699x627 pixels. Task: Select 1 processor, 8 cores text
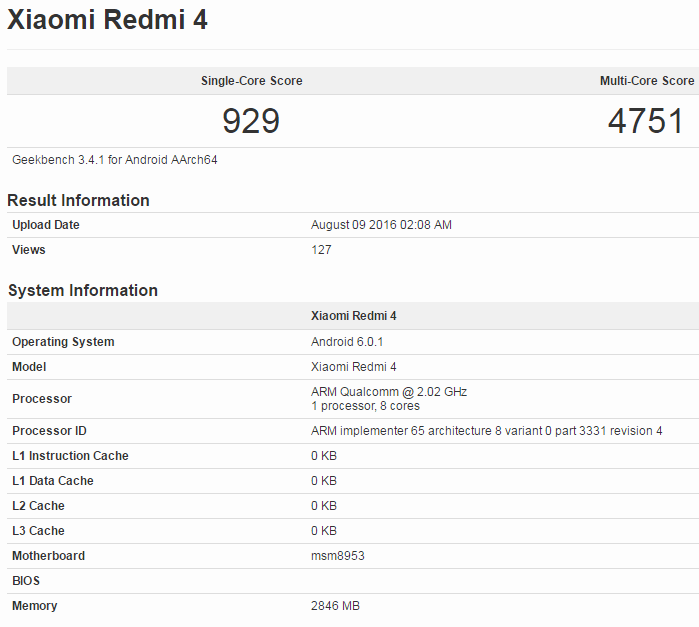point(366,406)
